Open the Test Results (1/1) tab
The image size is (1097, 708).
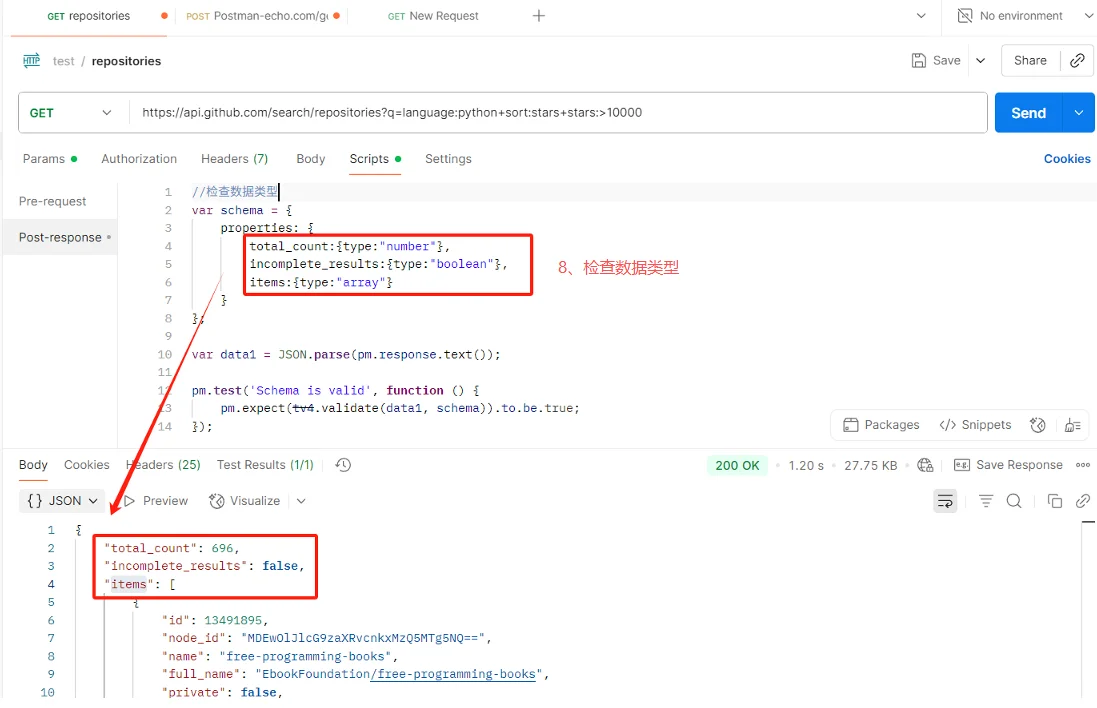(265, 465)
